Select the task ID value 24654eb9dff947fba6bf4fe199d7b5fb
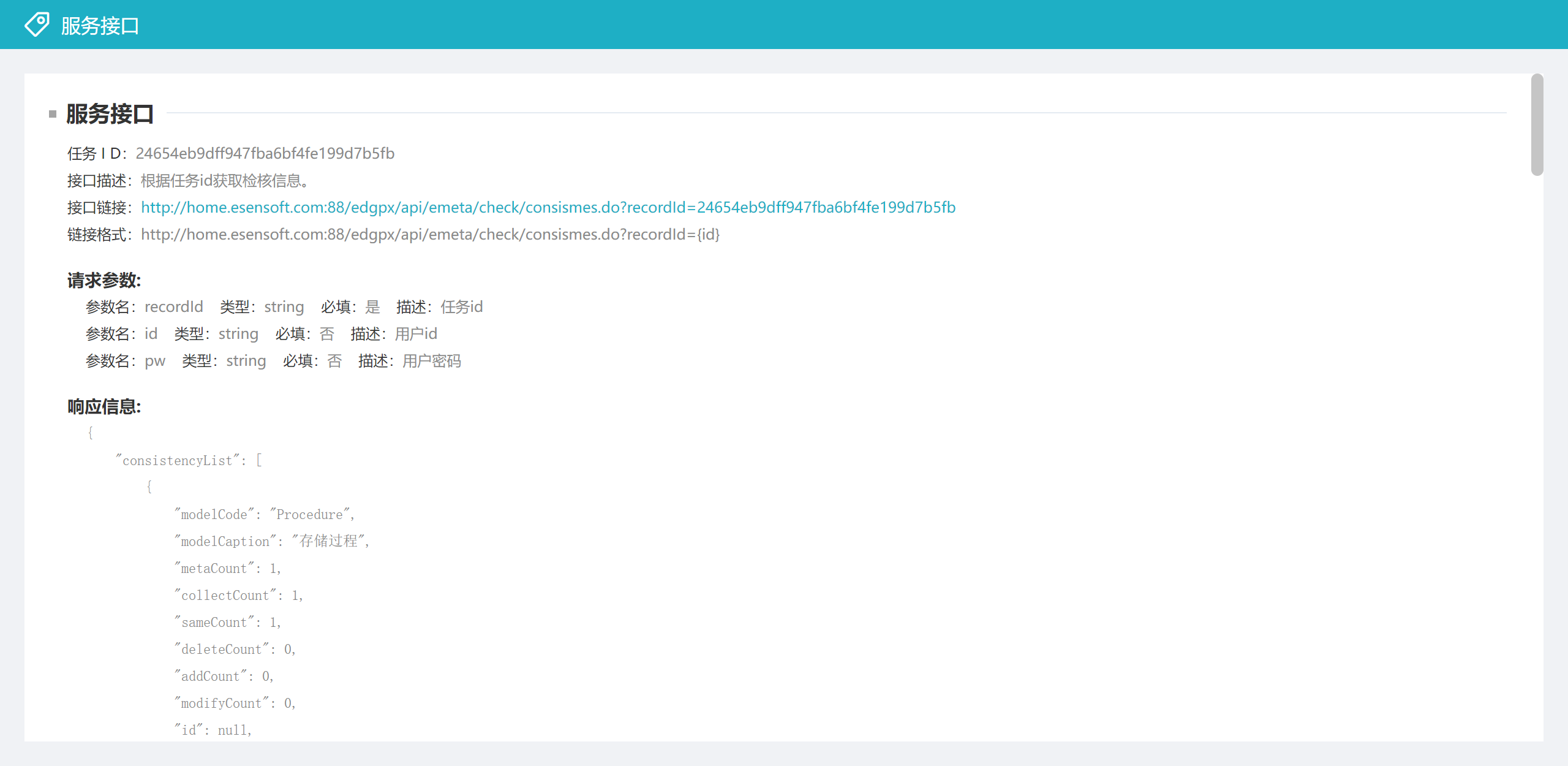This screenshot has width=1568, height=766. click(265, 153)
